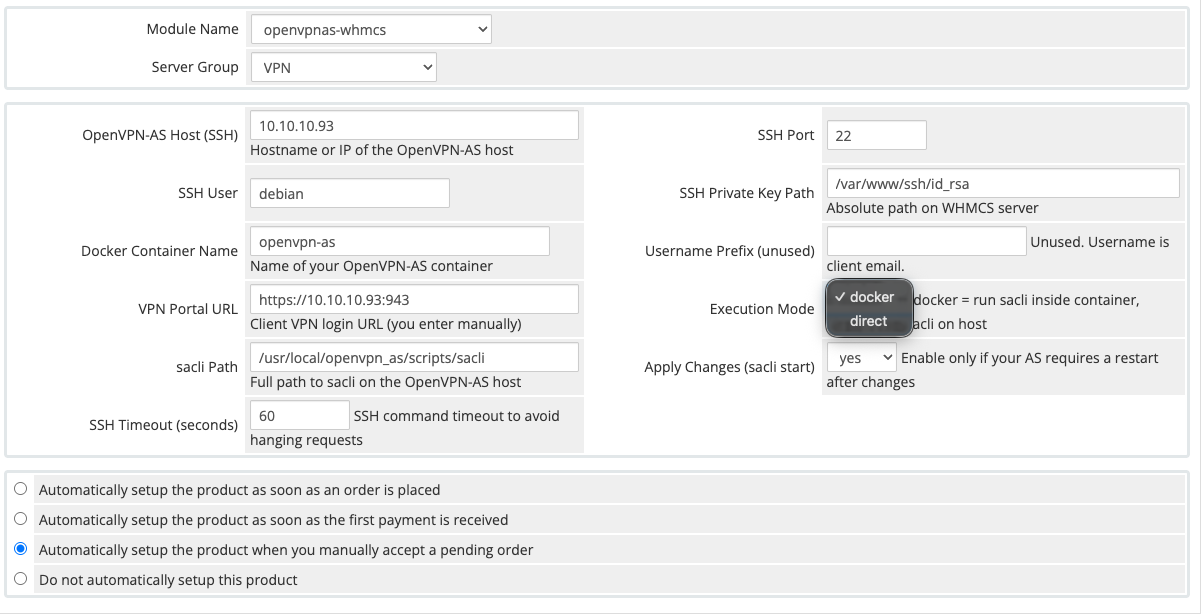
Task: Click the Docker Container Name field
Action: click(x=399, y=242)
